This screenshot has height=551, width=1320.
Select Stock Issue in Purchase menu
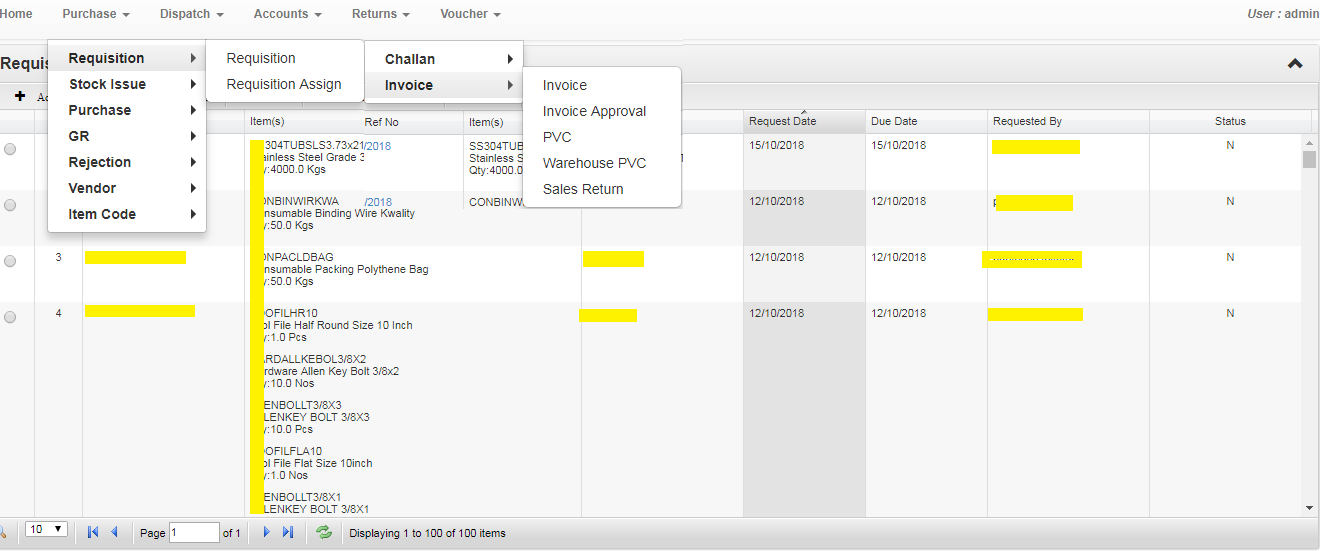tap(107, 84)
